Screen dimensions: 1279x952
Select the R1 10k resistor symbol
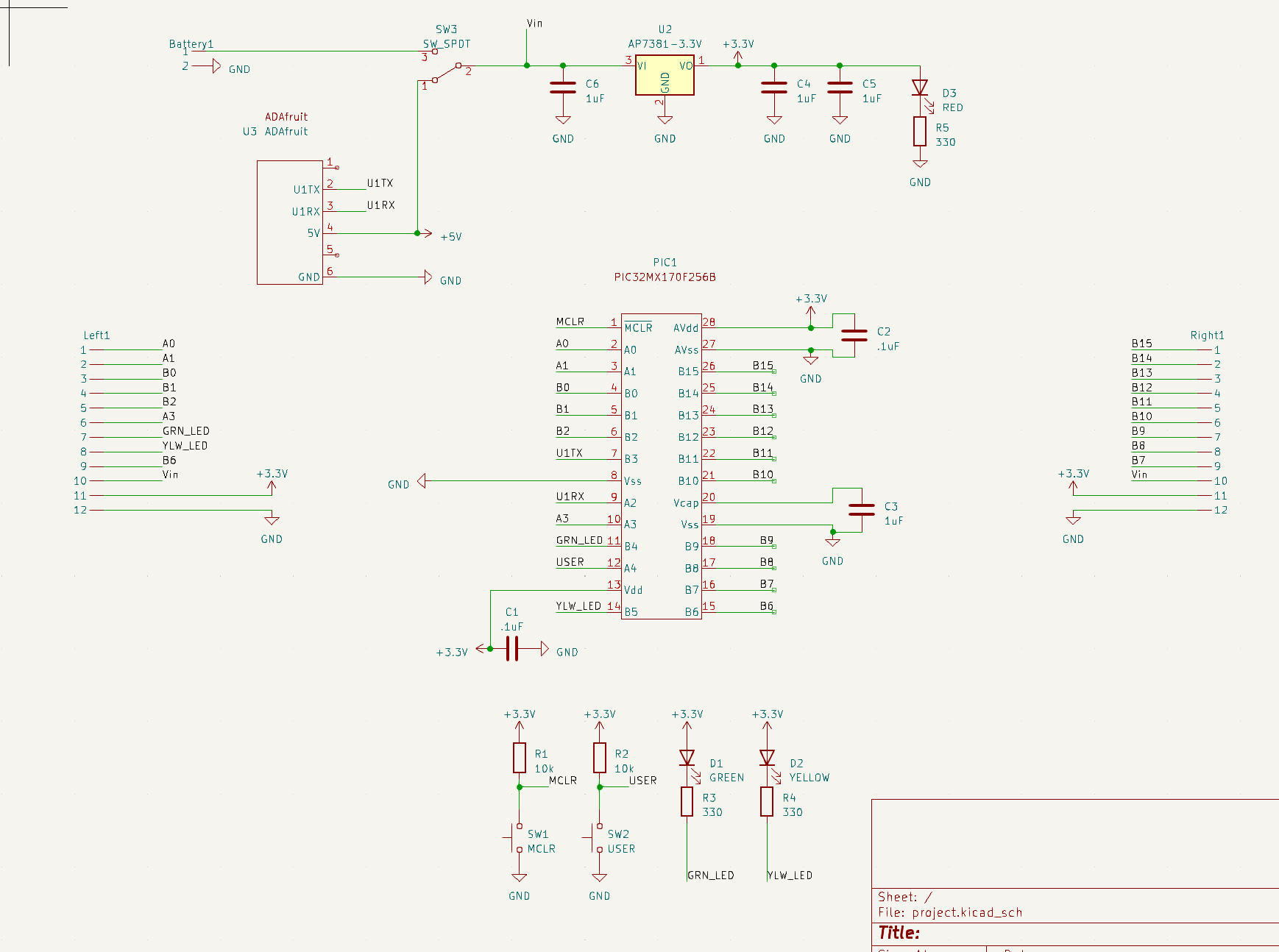(x=520, y=758)
